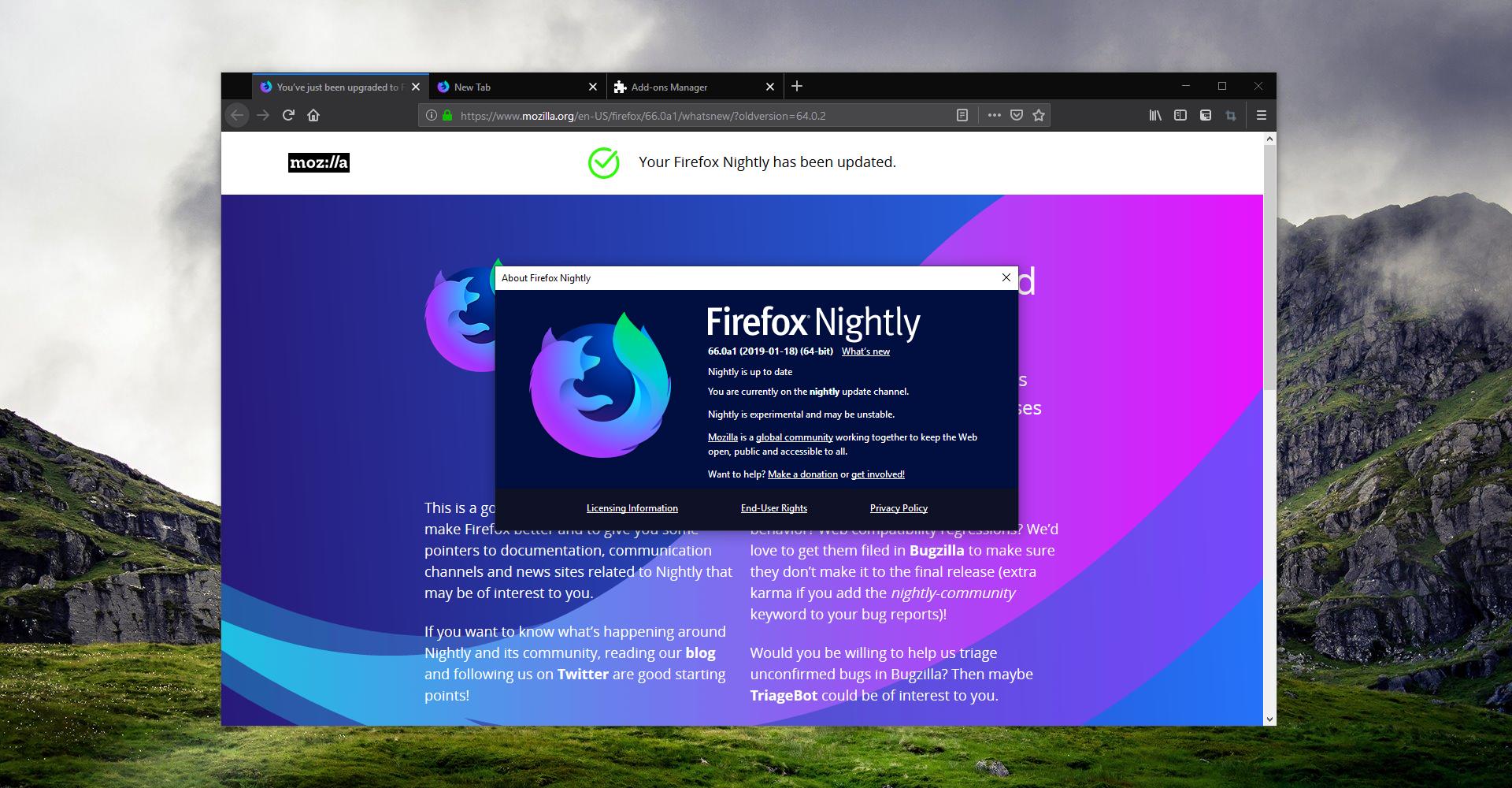The width and height of the screenshot is (1512, 788).
Task: Open the What's new link
Action: 865,351
